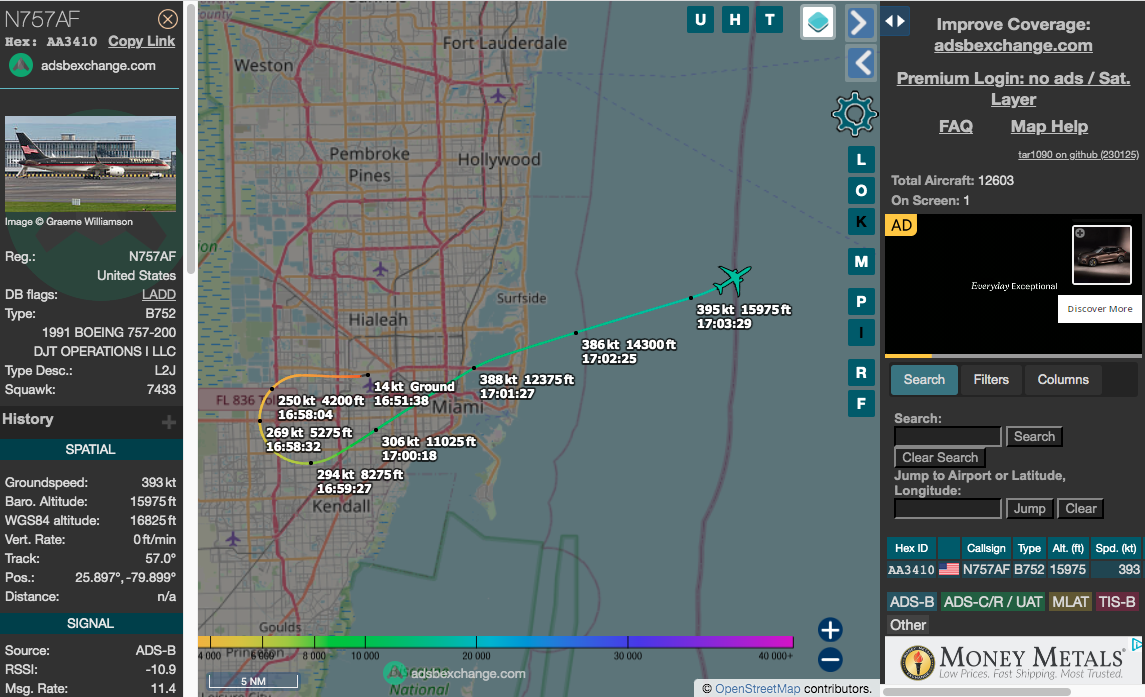Click the adsbexchange.com logo in panel
Screen dimensions: 1145x697
(83, 66)
